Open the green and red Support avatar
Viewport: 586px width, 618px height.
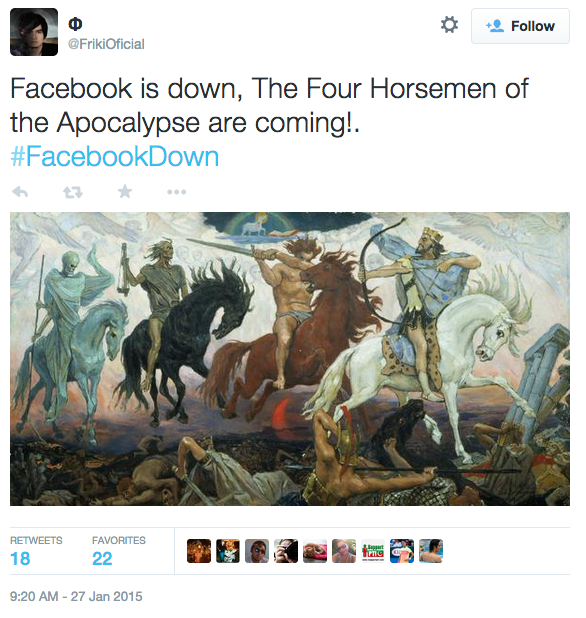click(373, 551)
